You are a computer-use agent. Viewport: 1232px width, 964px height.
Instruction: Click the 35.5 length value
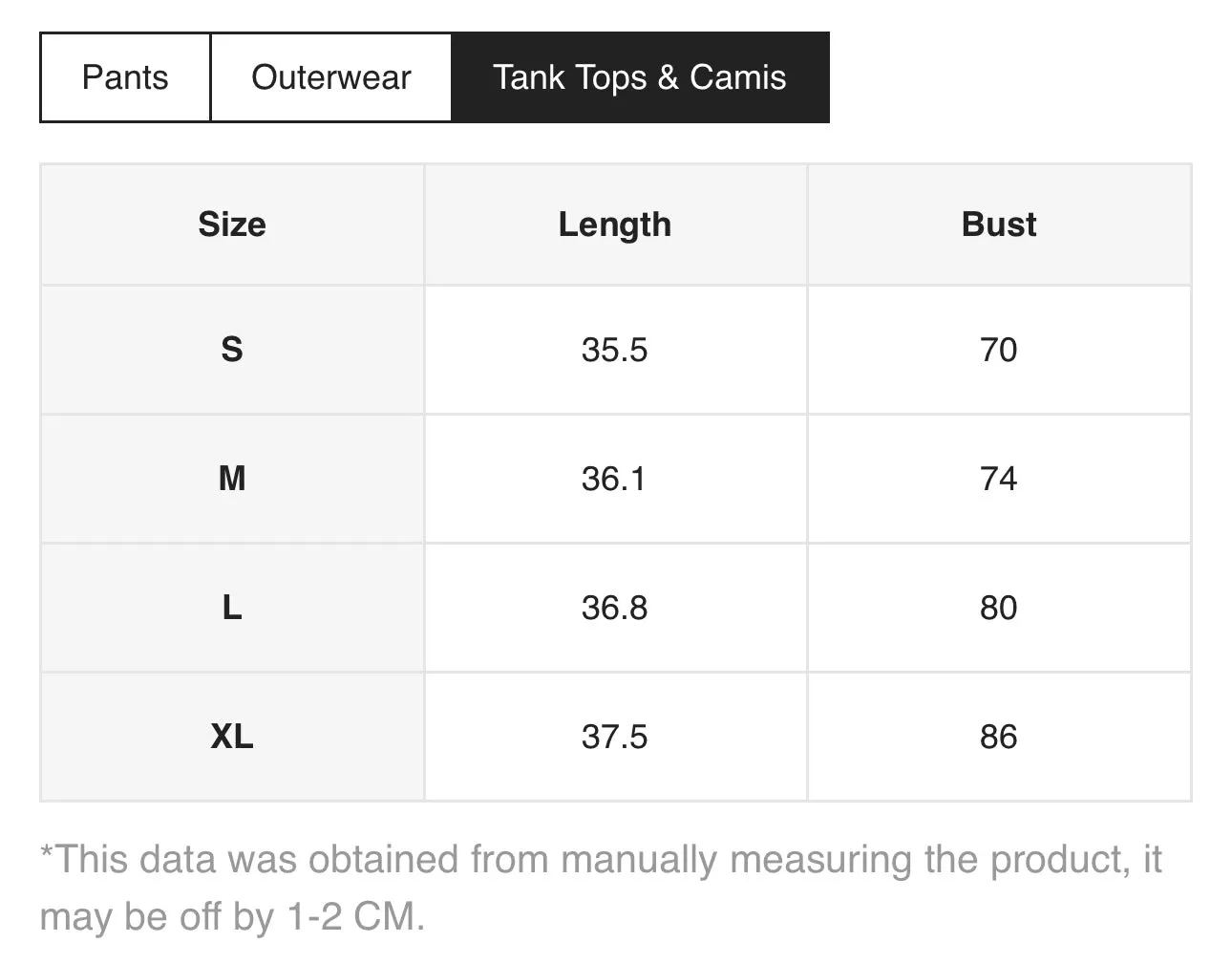615,350
